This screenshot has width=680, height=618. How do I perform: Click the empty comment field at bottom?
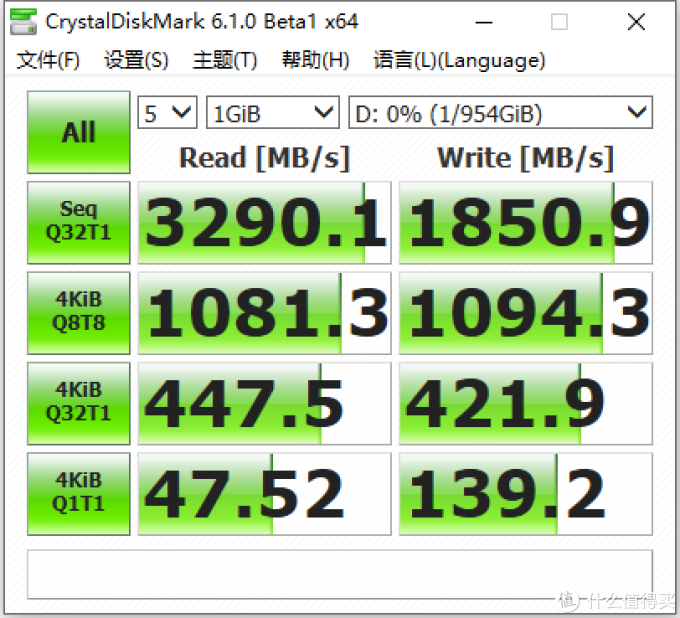(x=340, y=575)
